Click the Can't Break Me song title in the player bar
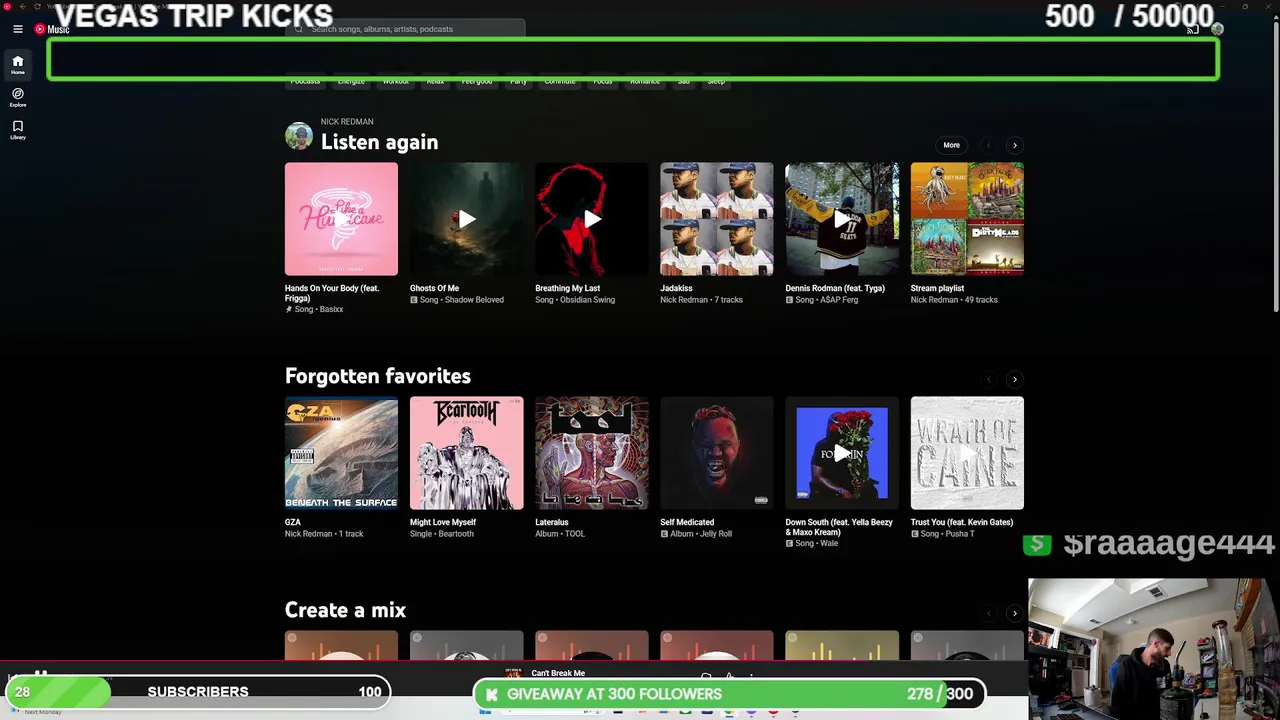Screen dimensions: 1280x720 coord(558,673)
